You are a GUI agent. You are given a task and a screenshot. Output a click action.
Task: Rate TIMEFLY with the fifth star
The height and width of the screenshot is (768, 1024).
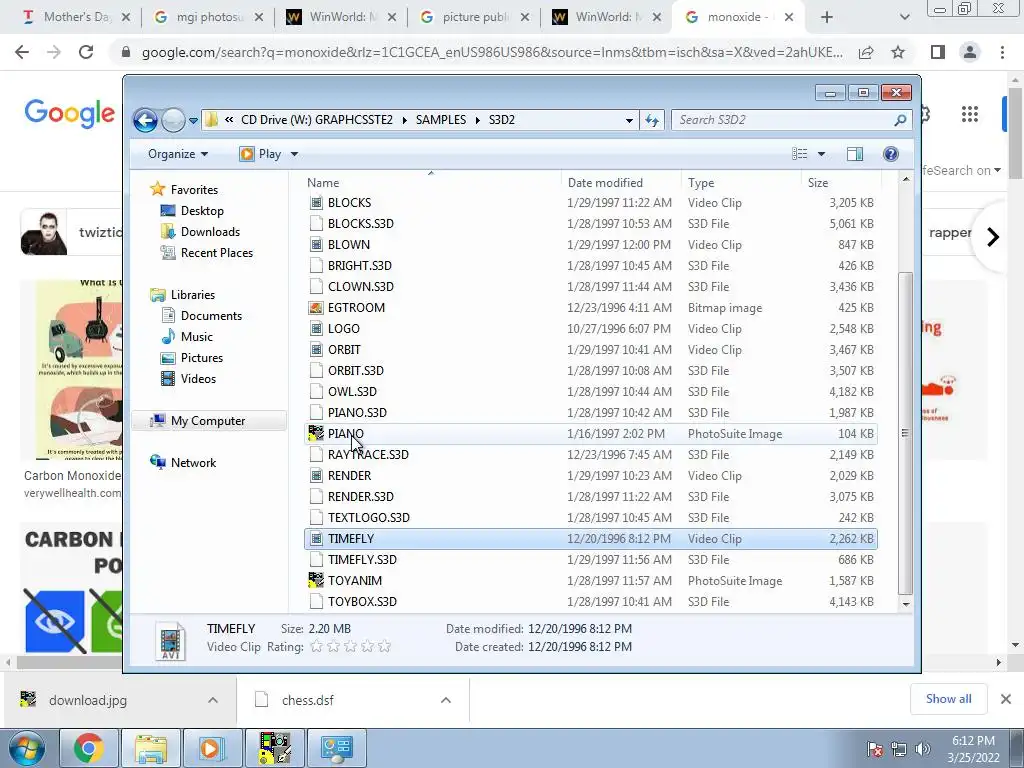[385, 647]
